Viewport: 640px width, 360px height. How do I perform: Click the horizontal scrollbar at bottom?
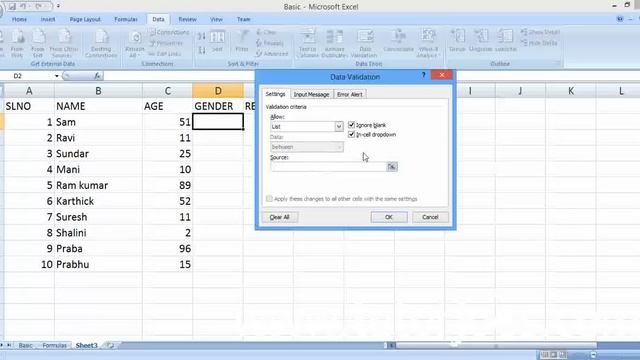pyautogui.click(x=496, y=345)
